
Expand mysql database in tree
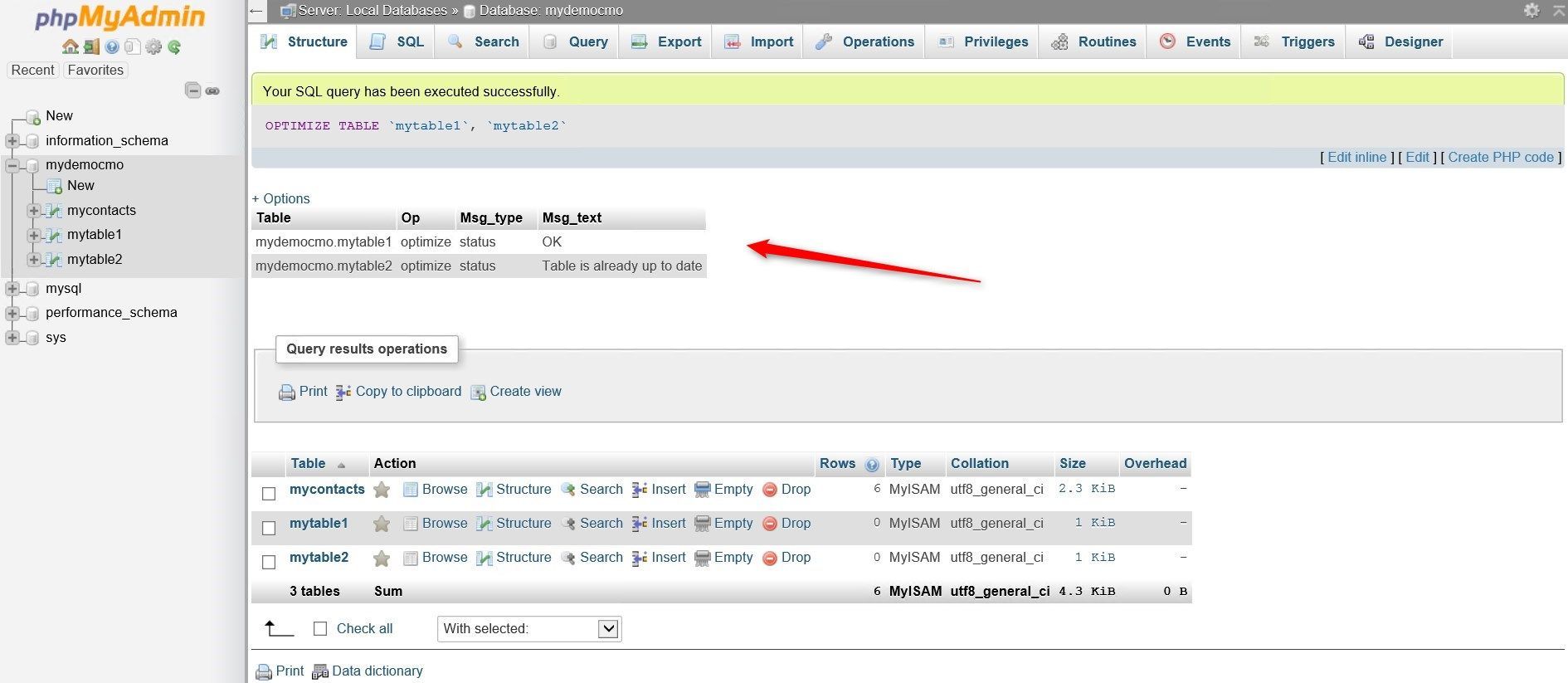point(12,289)
